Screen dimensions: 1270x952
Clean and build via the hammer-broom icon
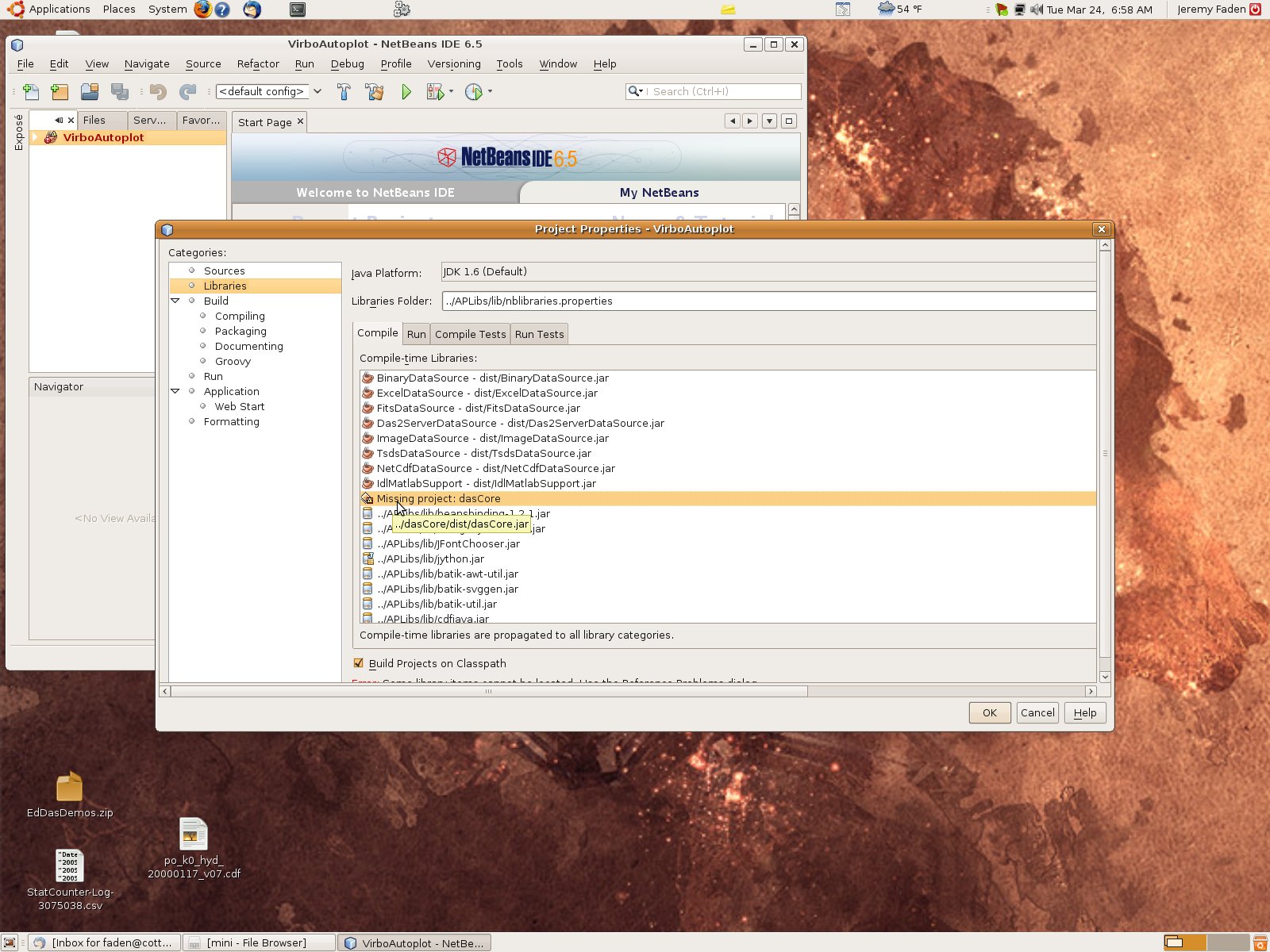coord(375,91)
